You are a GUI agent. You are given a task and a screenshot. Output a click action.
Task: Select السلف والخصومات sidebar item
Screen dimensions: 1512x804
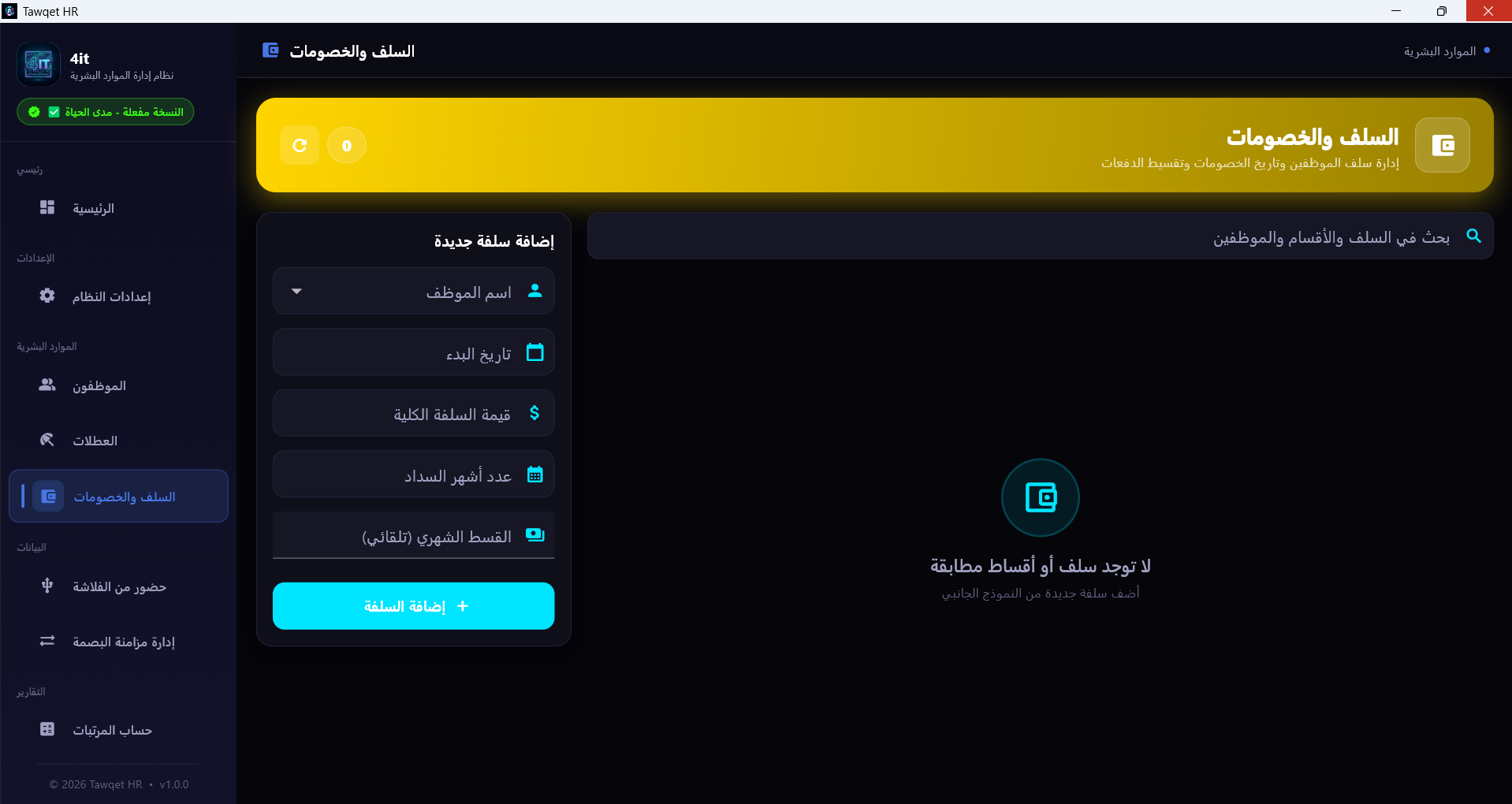118,497
